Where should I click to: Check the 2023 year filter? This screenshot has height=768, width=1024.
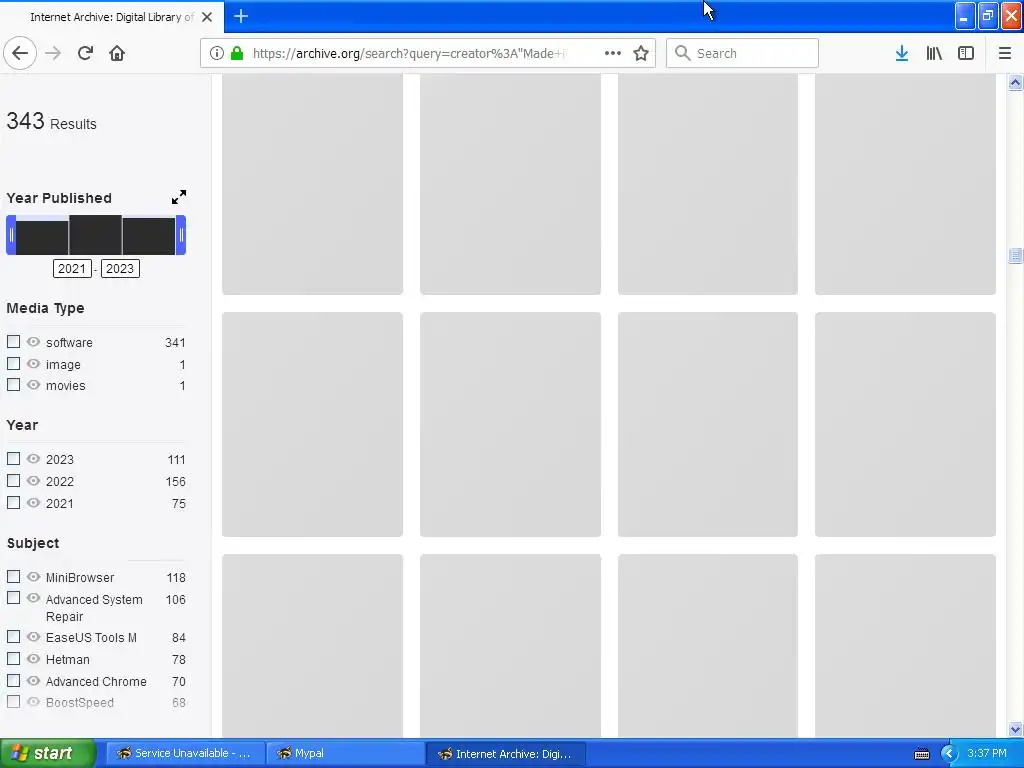(x=13, y=458)
